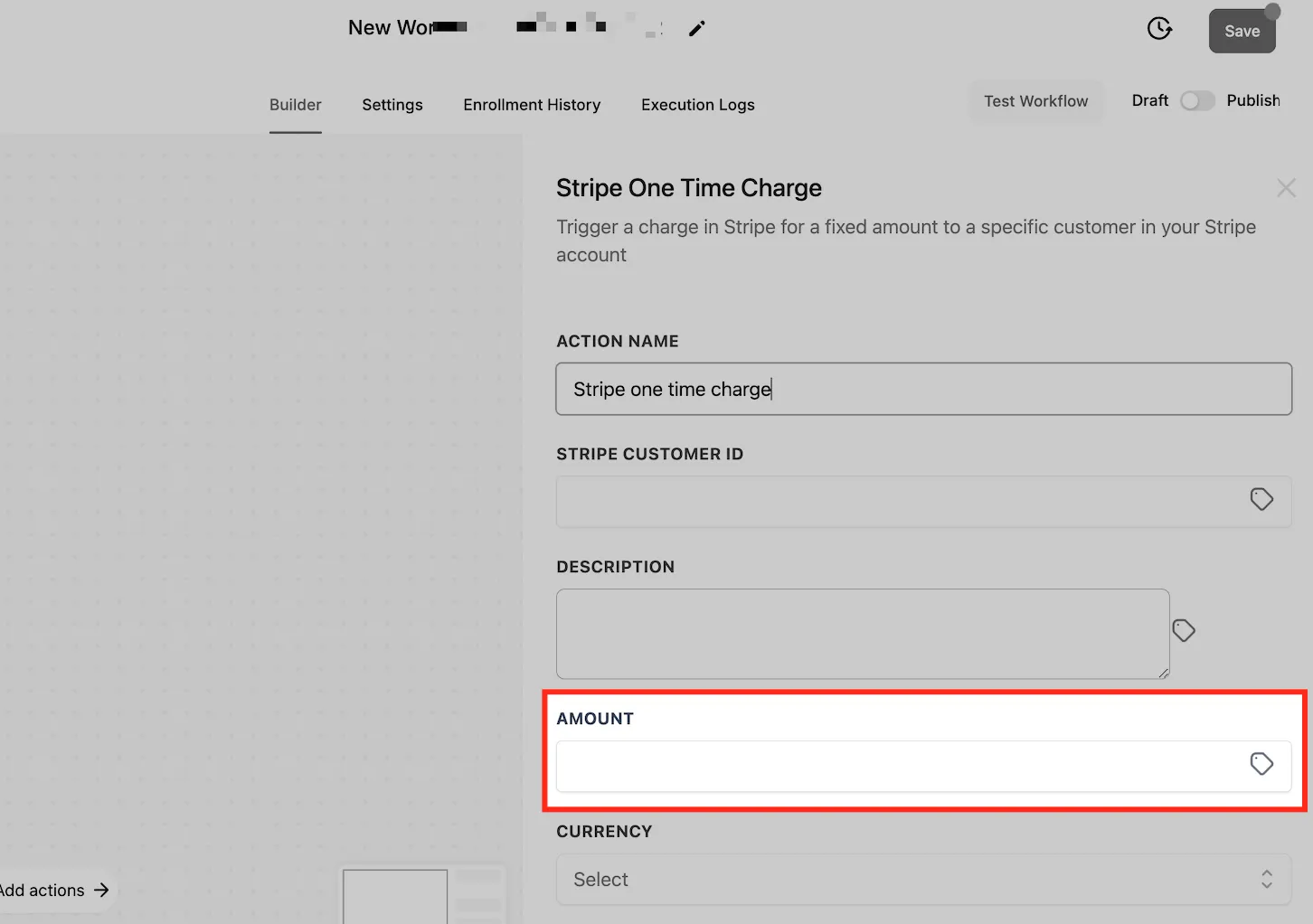The width and height of the screenshot is (1313, 924).
Task: Click the Test Workflow button
Action: point(1036,101)
